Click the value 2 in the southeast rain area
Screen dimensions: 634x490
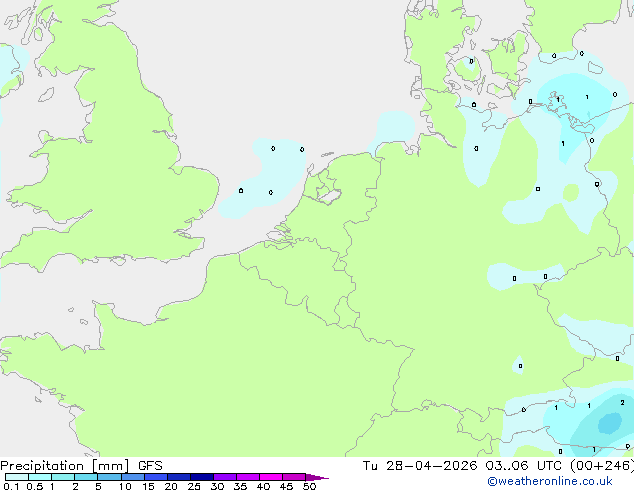click(622, 402)
